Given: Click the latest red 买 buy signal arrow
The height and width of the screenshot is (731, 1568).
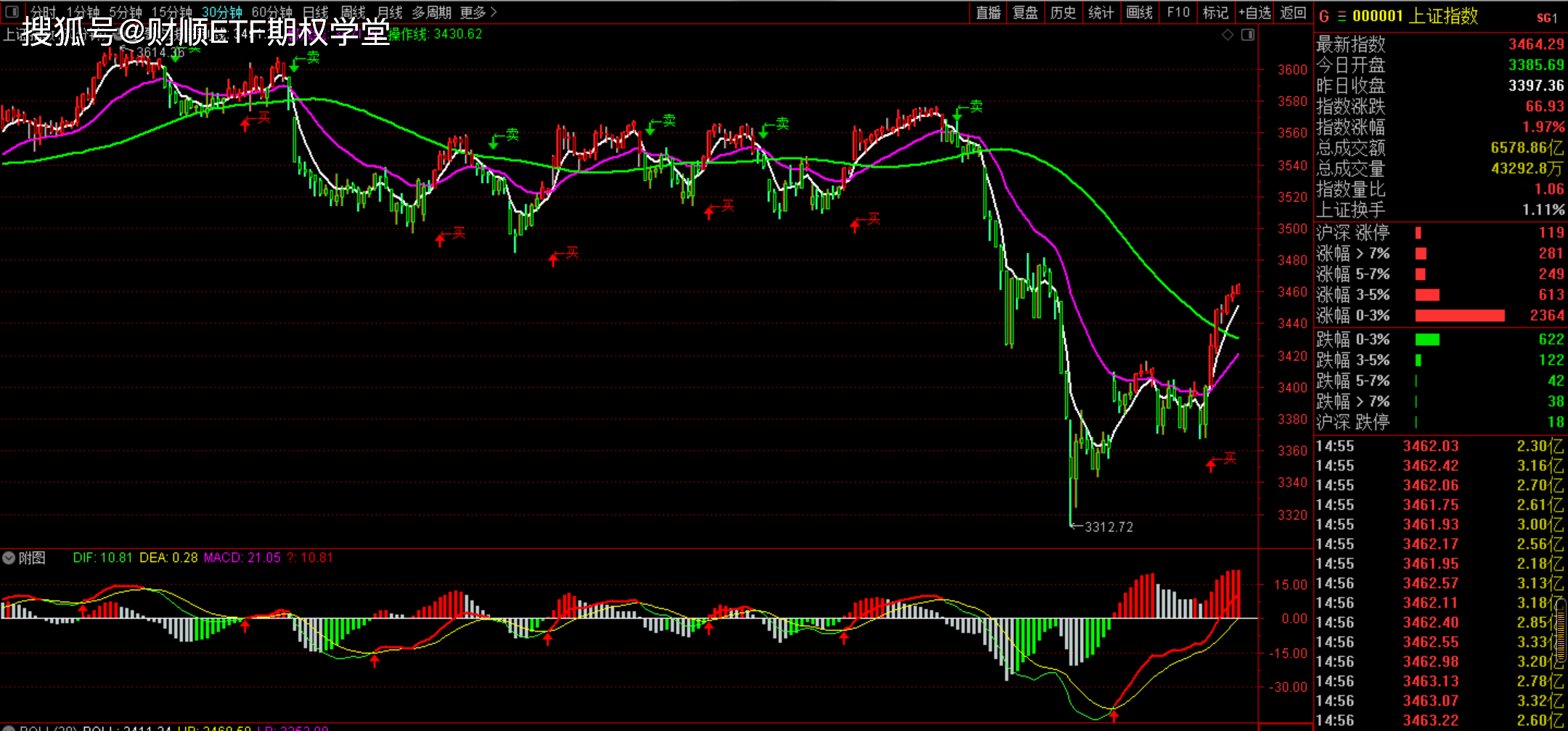Looking at the screenshot, I should coord(1211,465).
